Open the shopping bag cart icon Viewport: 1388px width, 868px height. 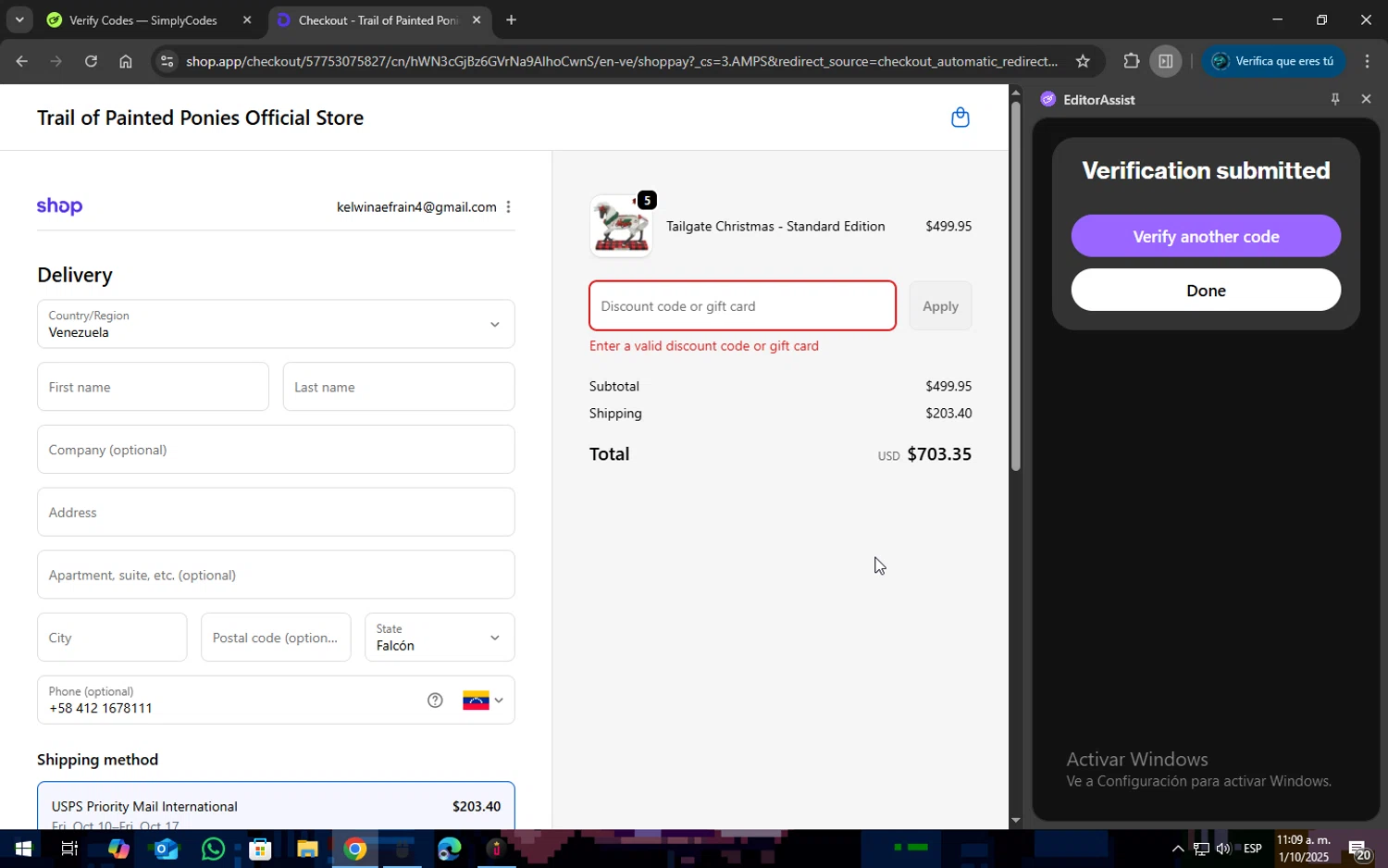tap(960, 118)
